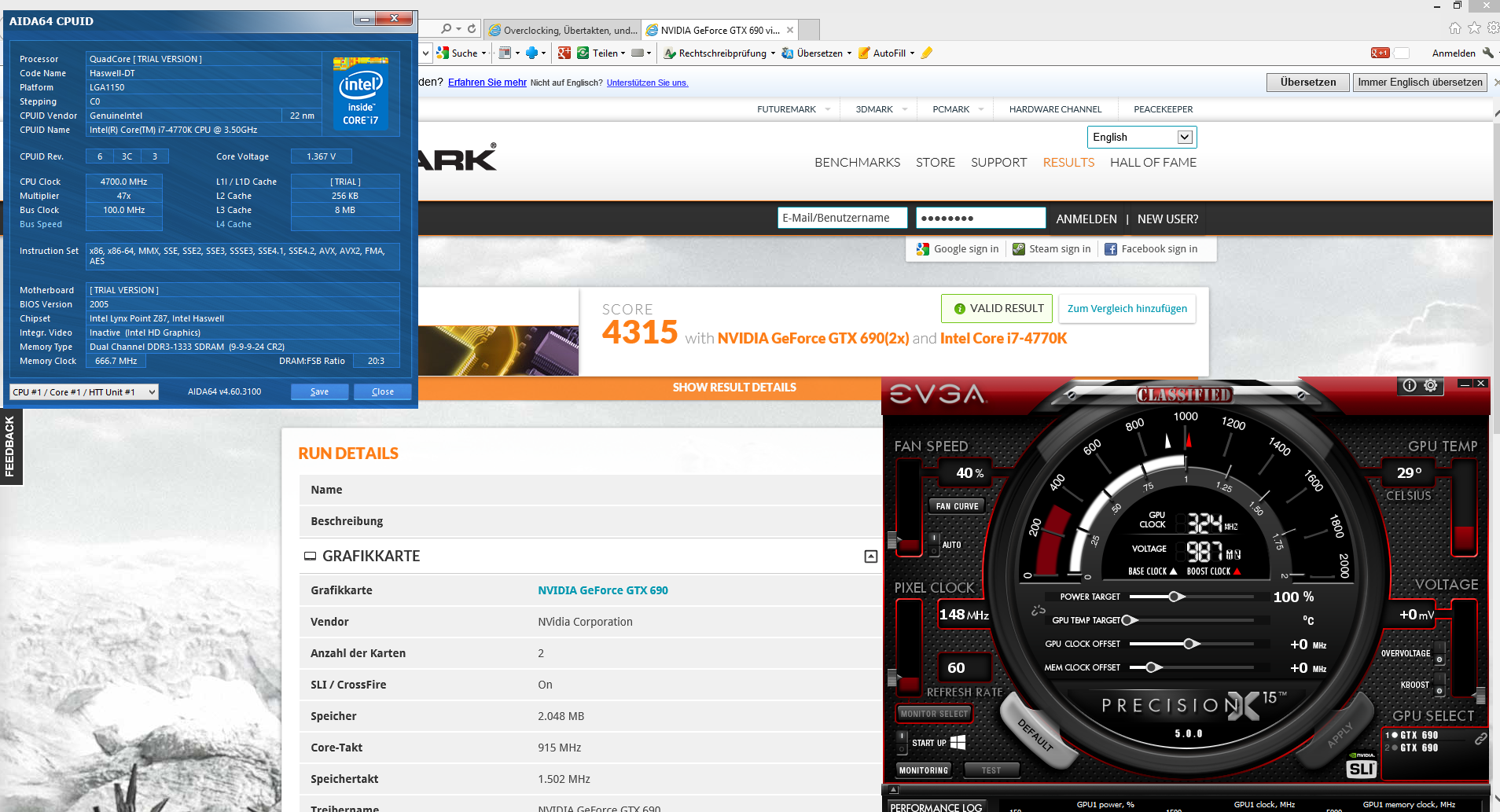Click the Übersetzen translate toolbar icon

click(787, 53)
